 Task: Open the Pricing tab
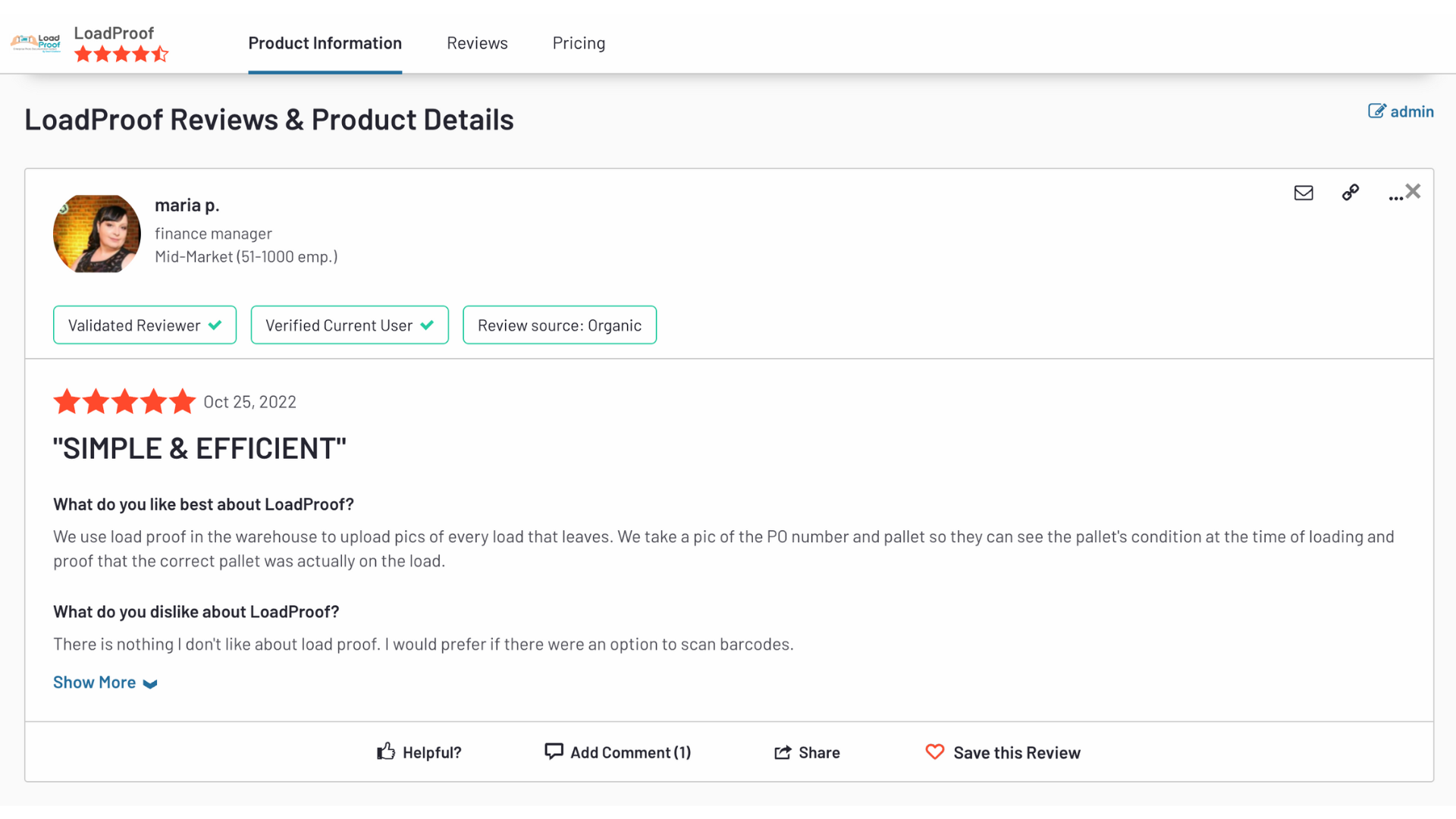pyautogui.click(x=579, y=43)
